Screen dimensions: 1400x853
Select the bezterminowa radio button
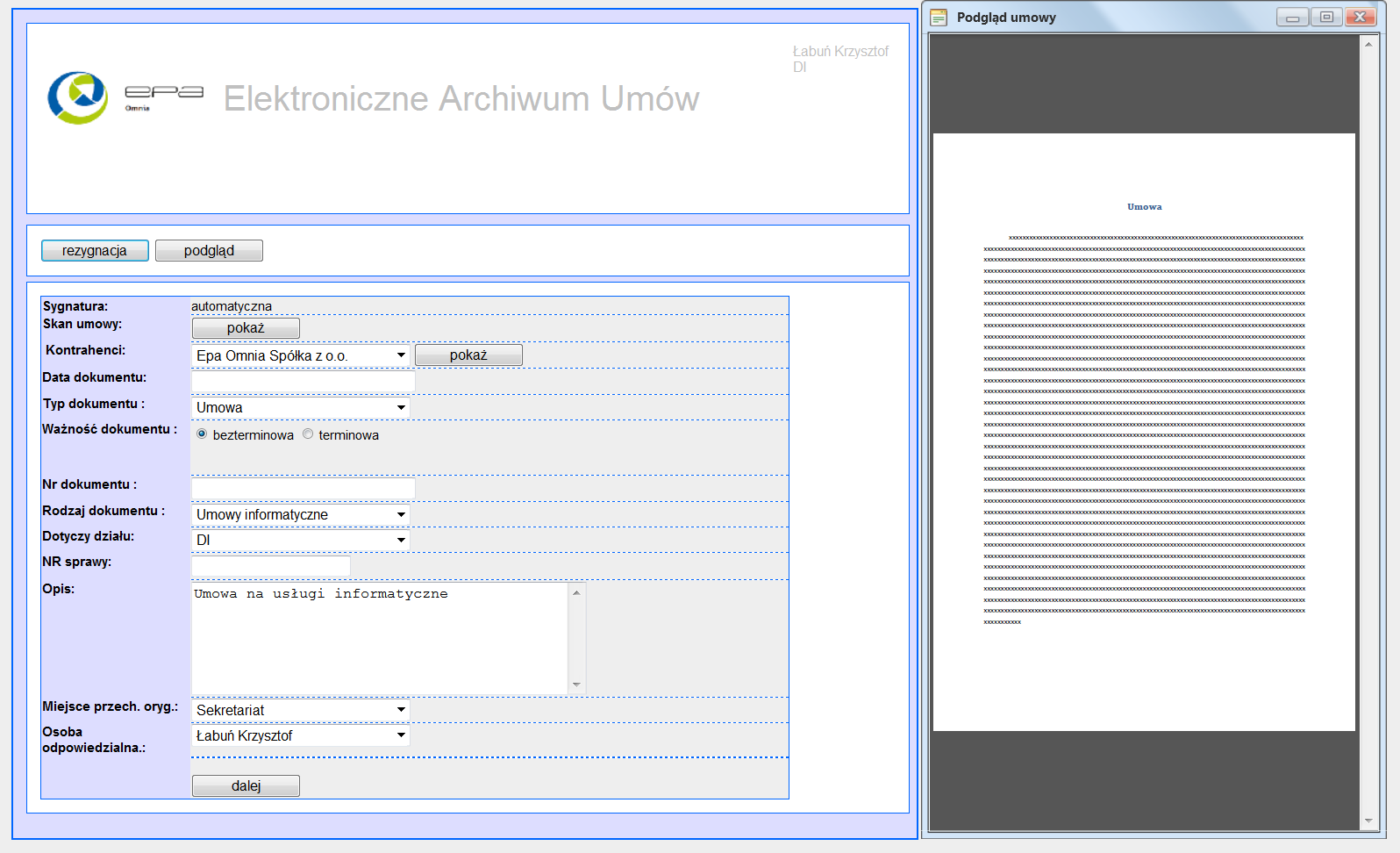coord(202,434)
